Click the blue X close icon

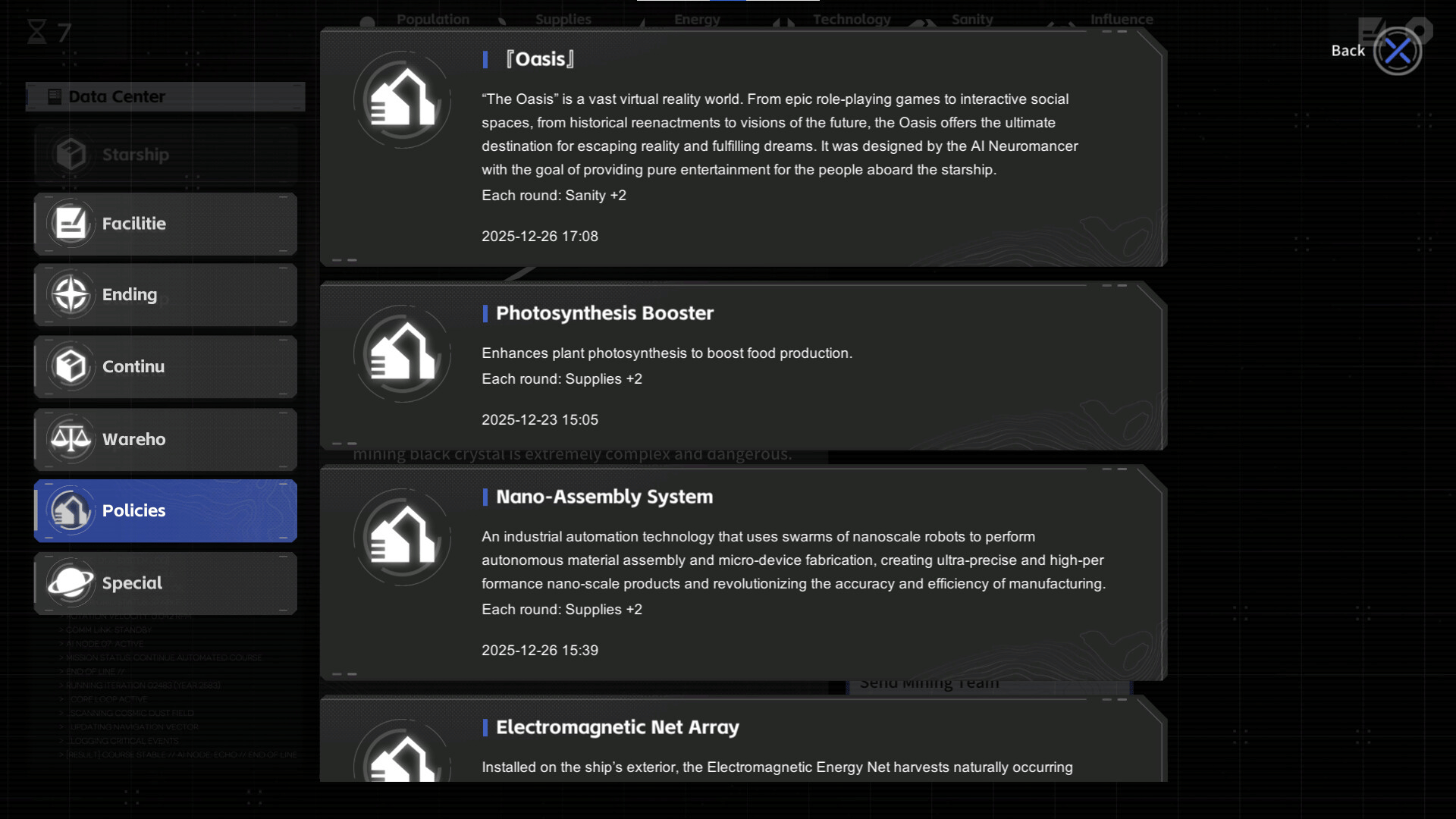coord(1398,51)
